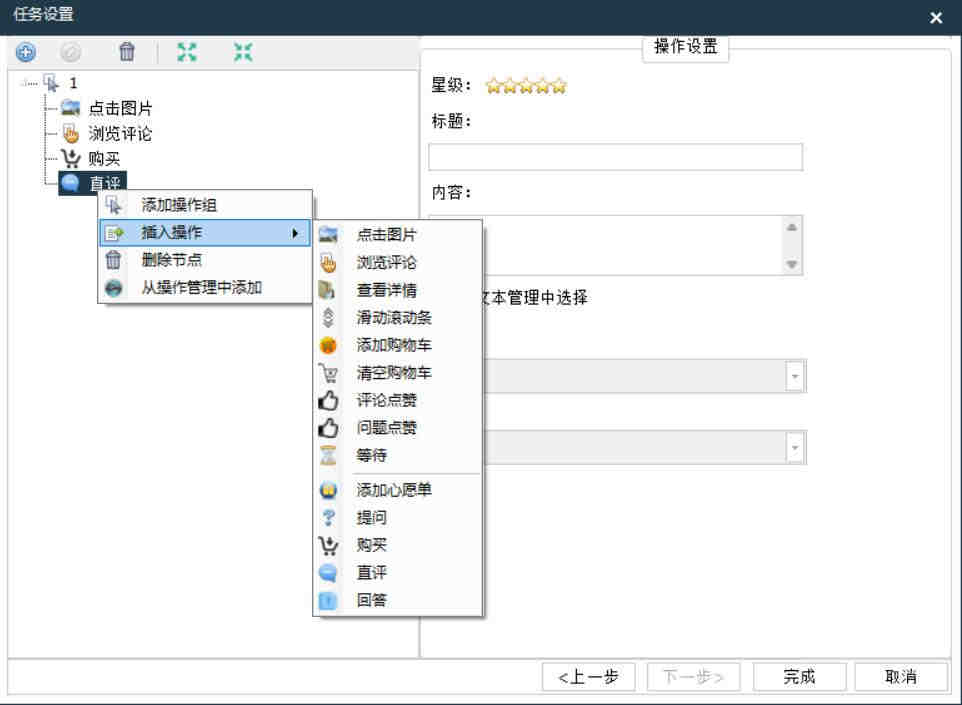Select 查看详情 from the submenu
Viewport: 962px width, 705px height.
pos(398,290)
